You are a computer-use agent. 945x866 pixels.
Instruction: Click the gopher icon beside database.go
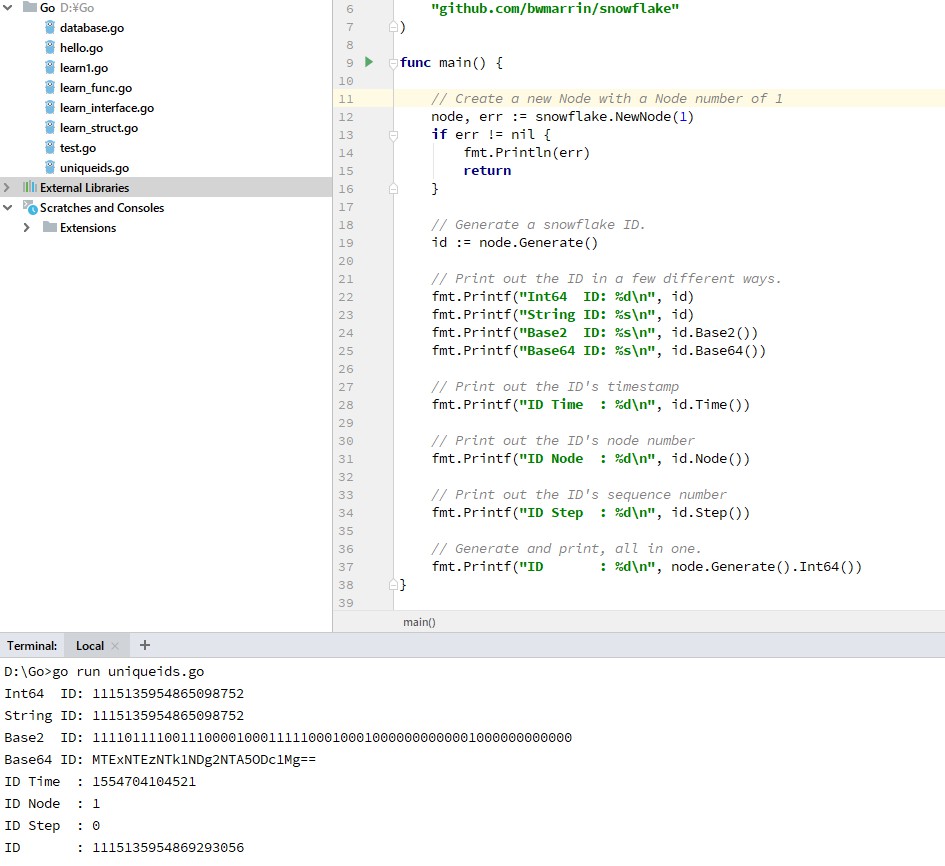(50, 27)
